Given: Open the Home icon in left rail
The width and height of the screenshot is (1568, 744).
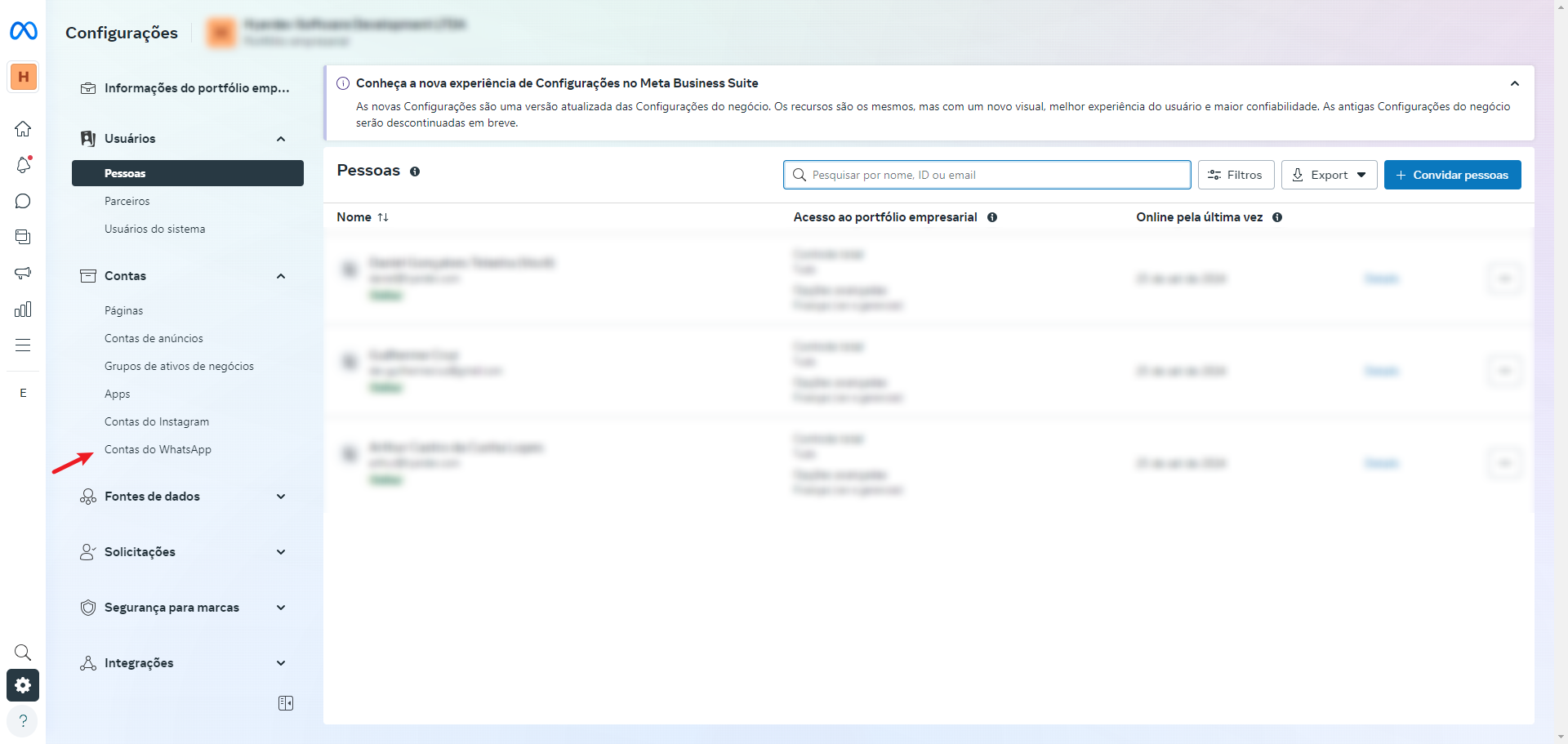Looking at the screenshot, I should coord(23,129).
